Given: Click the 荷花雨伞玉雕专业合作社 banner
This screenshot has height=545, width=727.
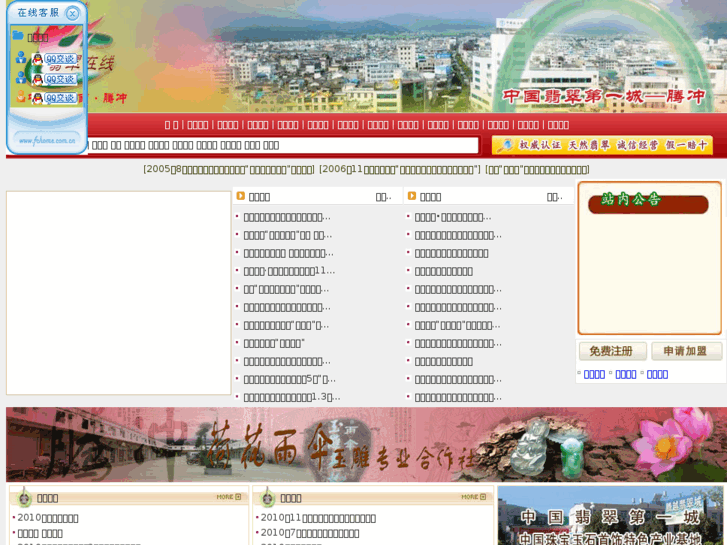Looking at the screenshot, I should 366,444.
